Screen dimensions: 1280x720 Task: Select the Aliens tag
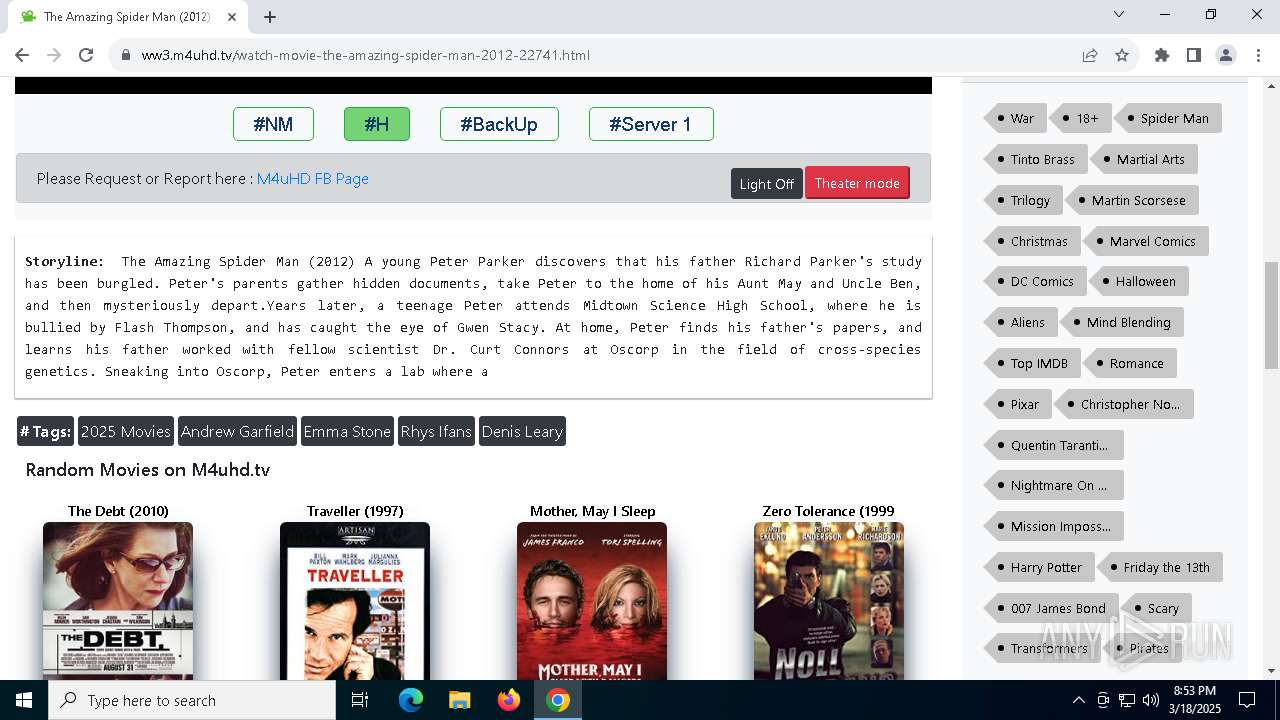click(x=1020, y=322)
